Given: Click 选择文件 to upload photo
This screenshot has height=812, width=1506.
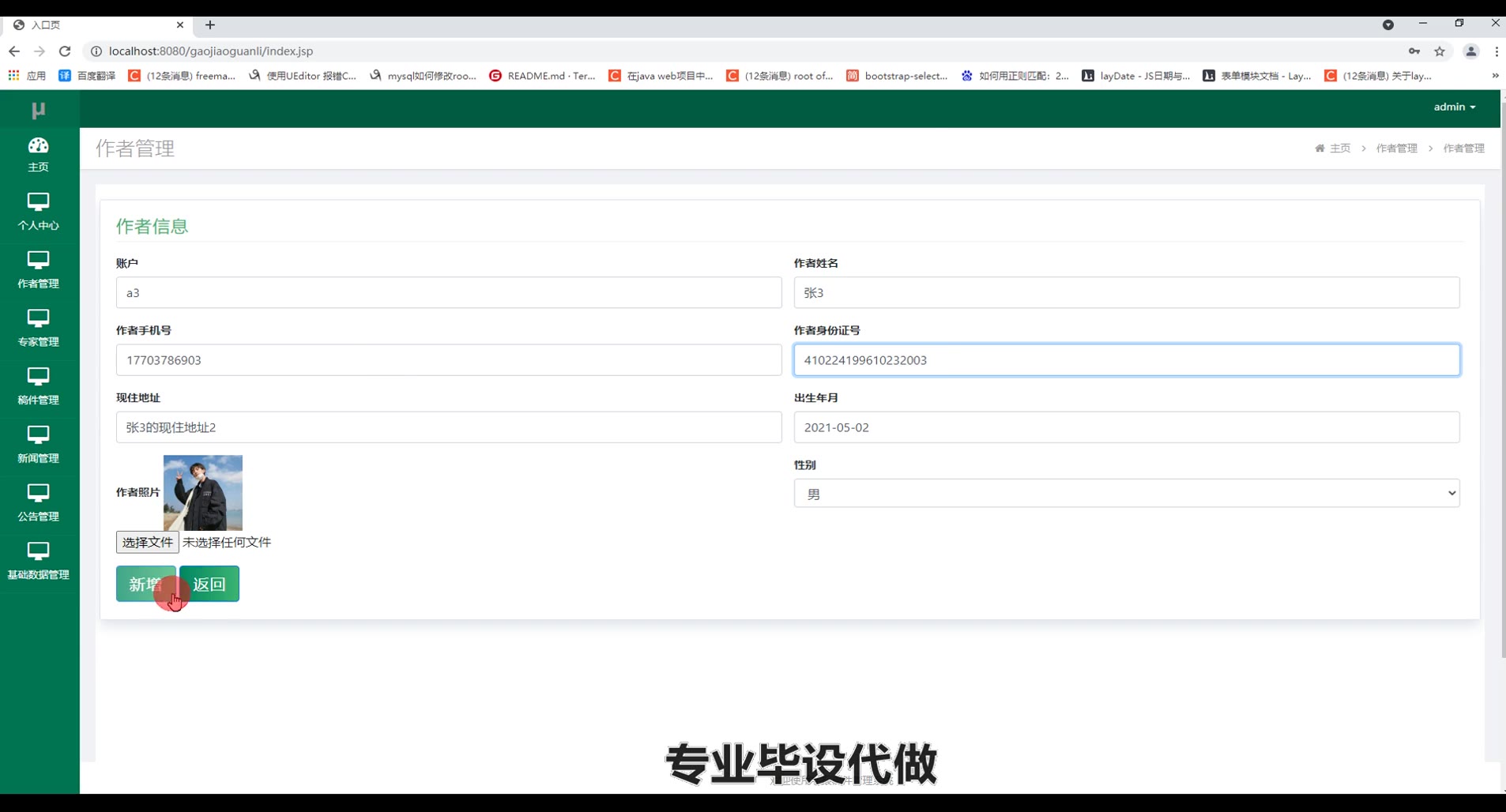Looking at the screenshot, I should (147, 542).
